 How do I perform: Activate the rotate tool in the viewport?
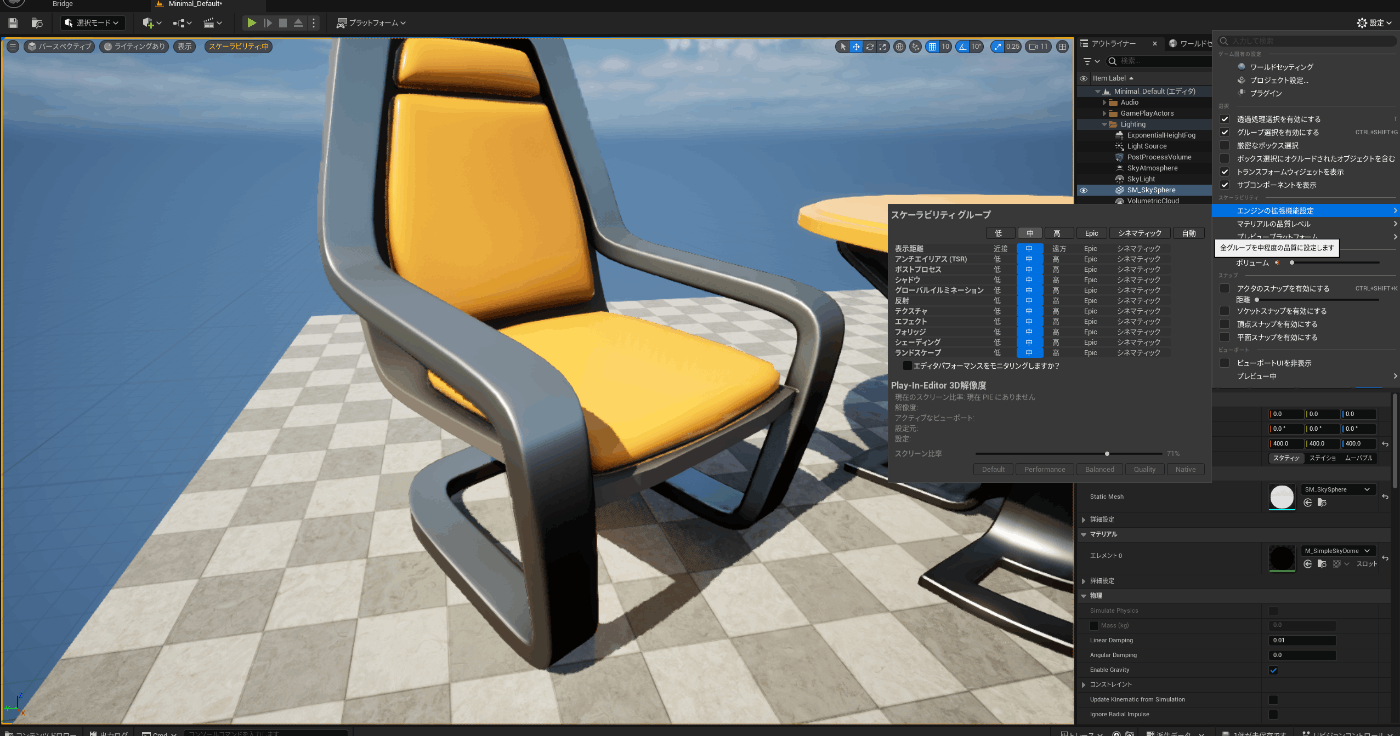[x=869, y=46]
